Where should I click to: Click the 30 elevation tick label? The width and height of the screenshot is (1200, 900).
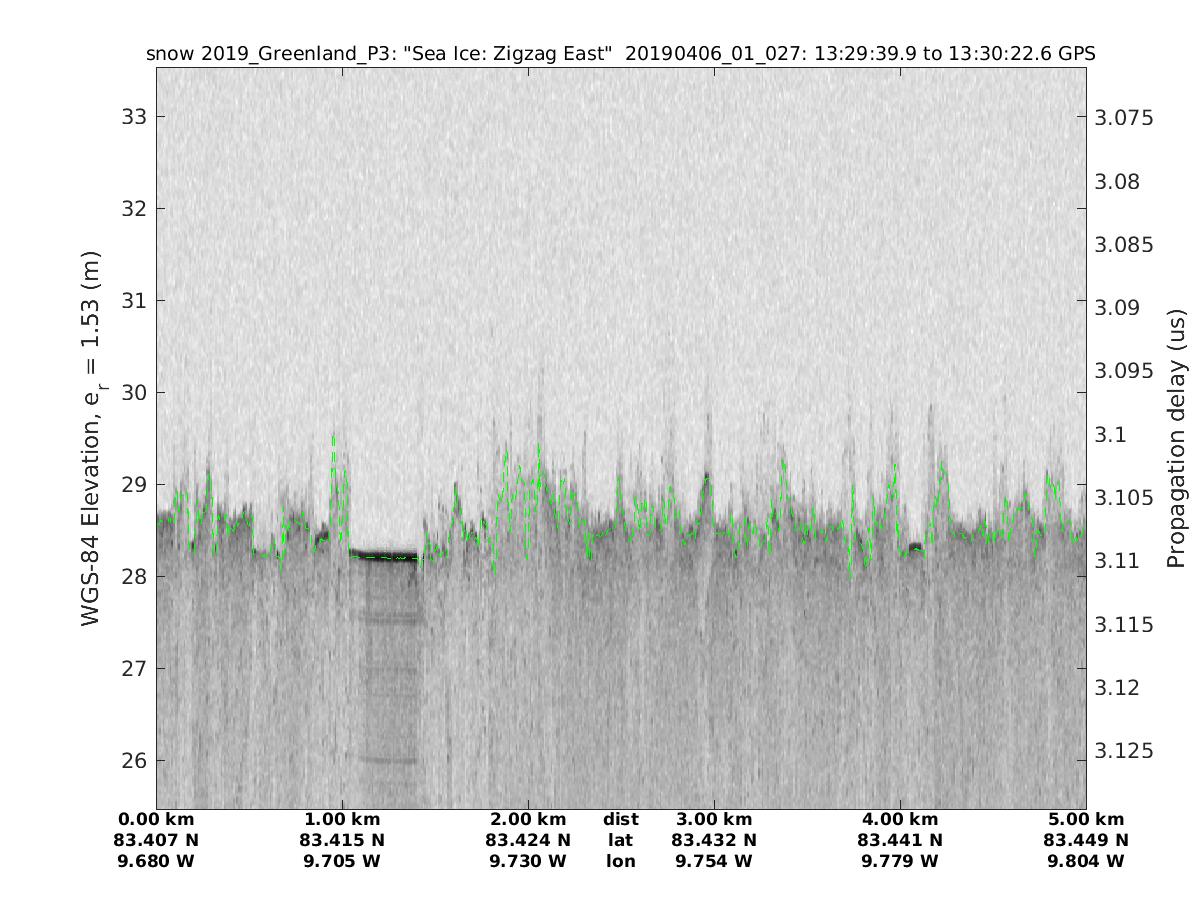(x=134, y=393)
